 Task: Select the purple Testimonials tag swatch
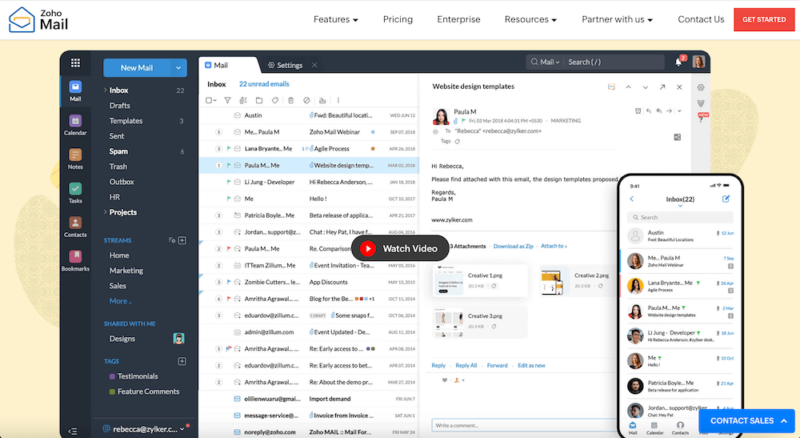[112, 376]
